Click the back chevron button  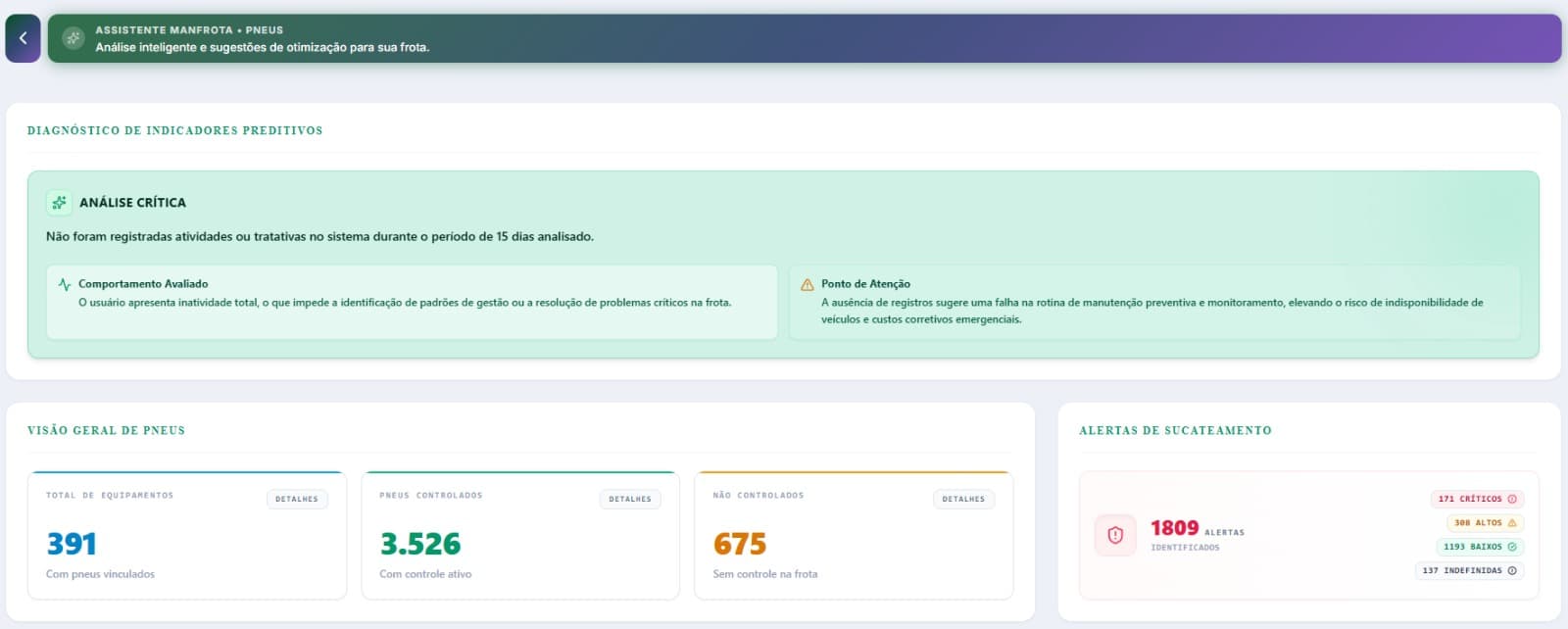pos(23,38)
